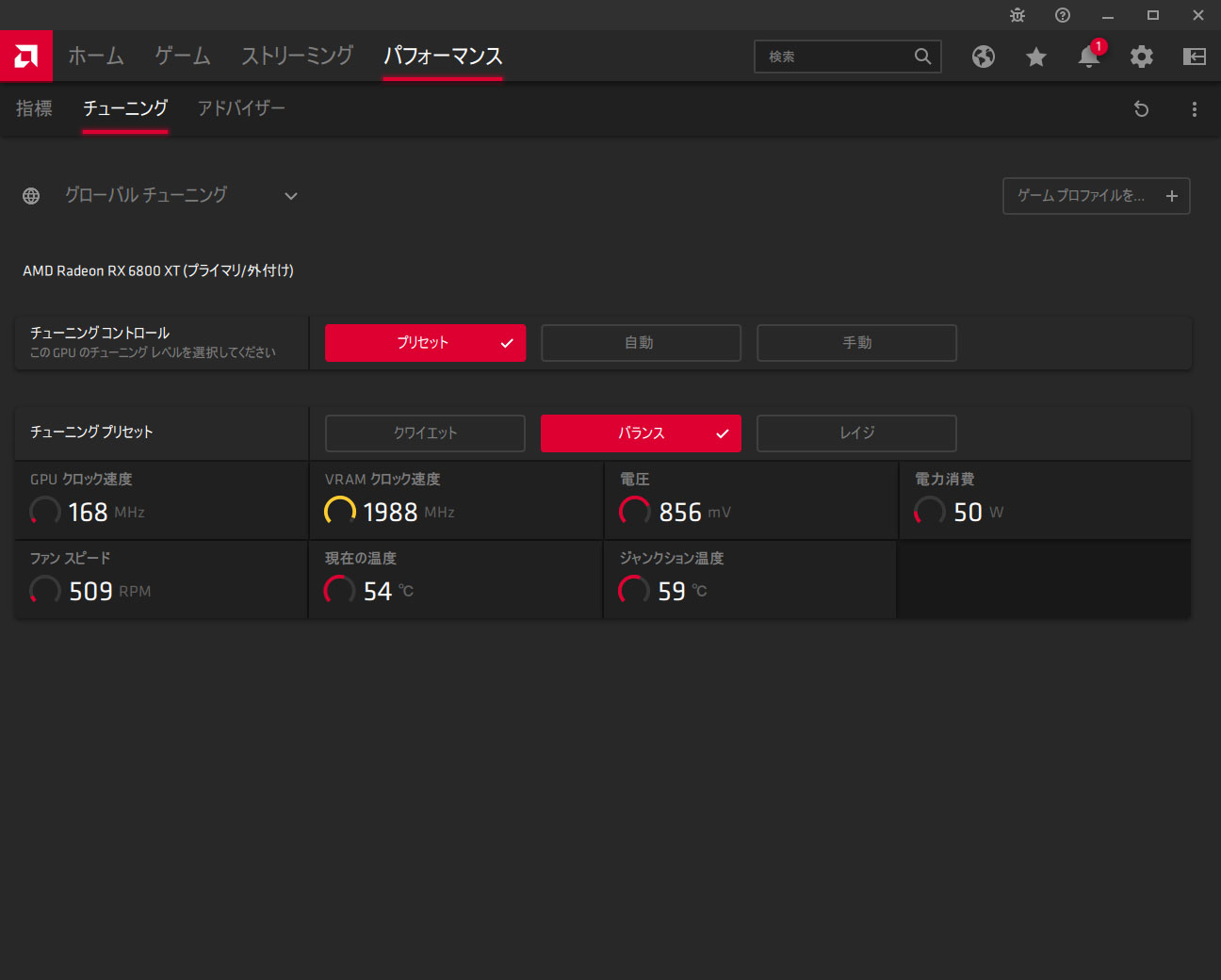Screen dimensions: 1221x980
Task: Choose the クワイエット preset
Action: pos(425,433)
